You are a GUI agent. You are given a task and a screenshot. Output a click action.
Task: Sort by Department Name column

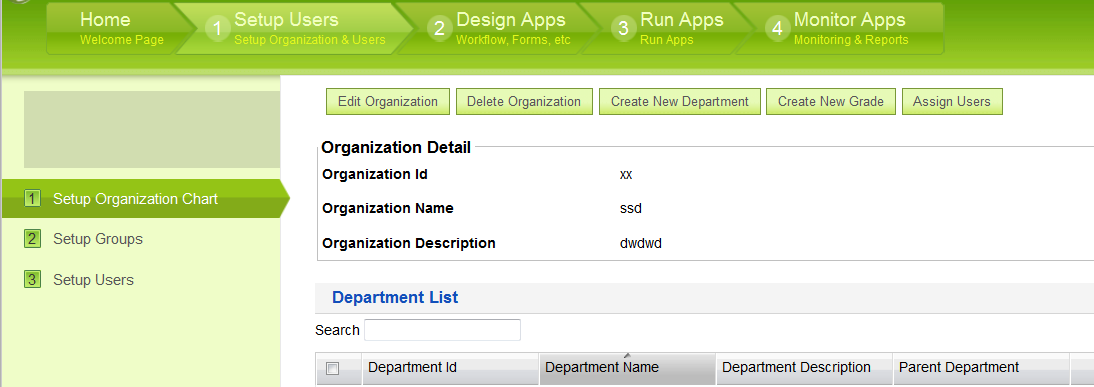coord(627,367)
